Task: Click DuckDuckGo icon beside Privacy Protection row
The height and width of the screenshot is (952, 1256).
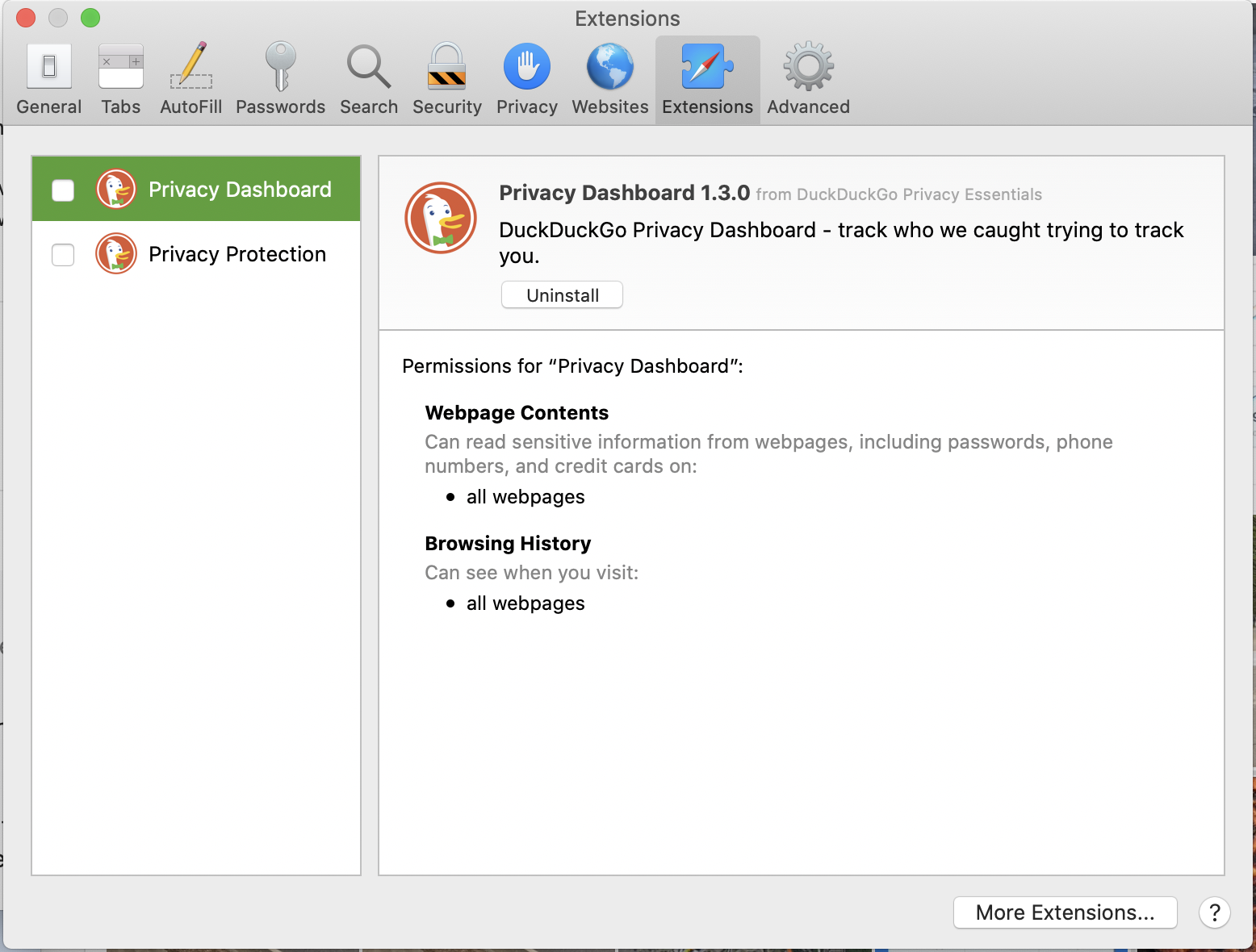Action: [x=116, y=254]
